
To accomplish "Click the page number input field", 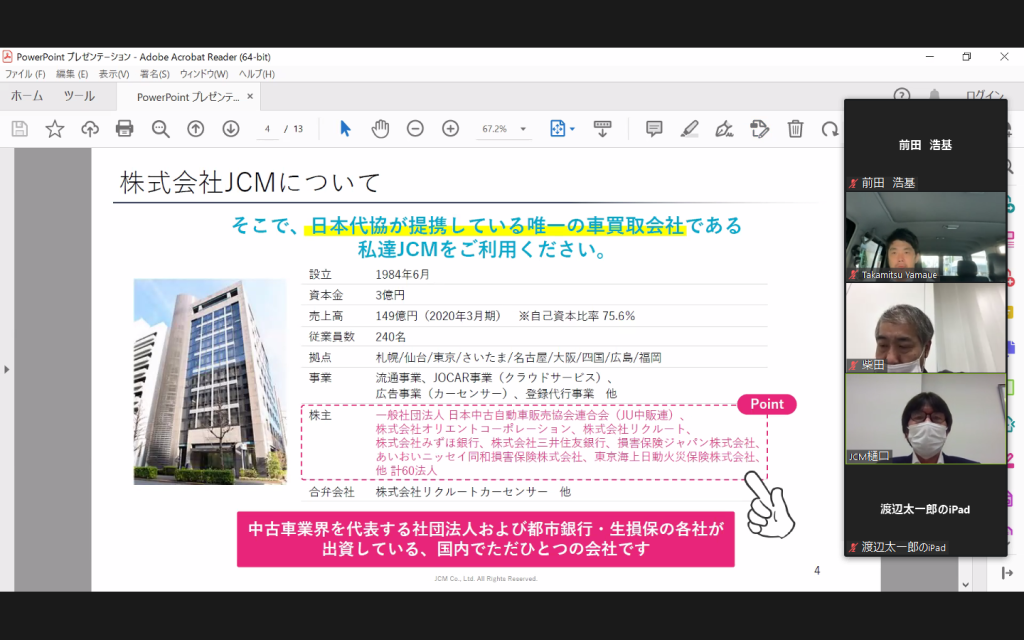I will pos(267,129).
